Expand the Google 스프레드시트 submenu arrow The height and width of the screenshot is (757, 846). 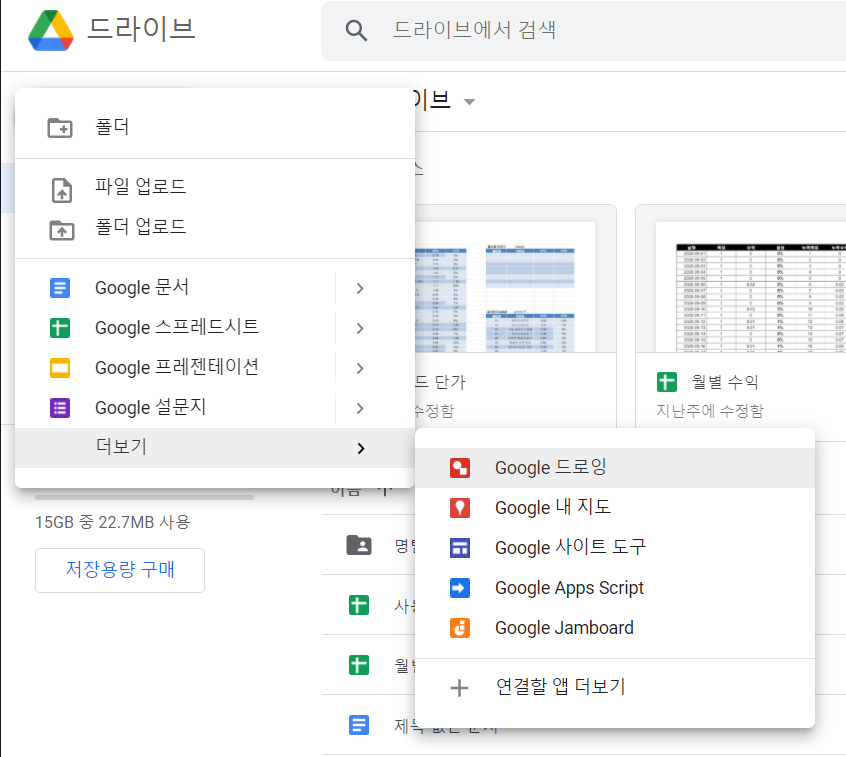(x=360, y=329)
